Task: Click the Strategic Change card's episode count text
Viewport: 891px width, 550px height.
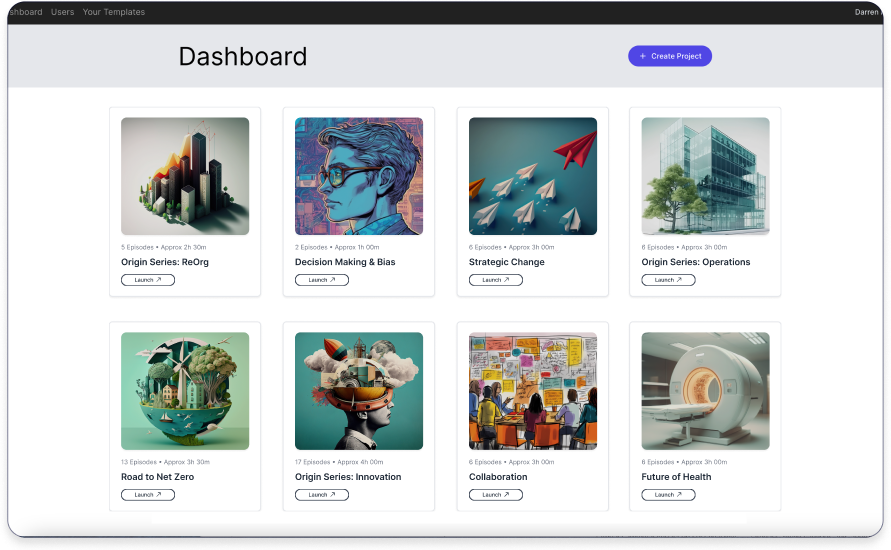Action: coord(511,247)
